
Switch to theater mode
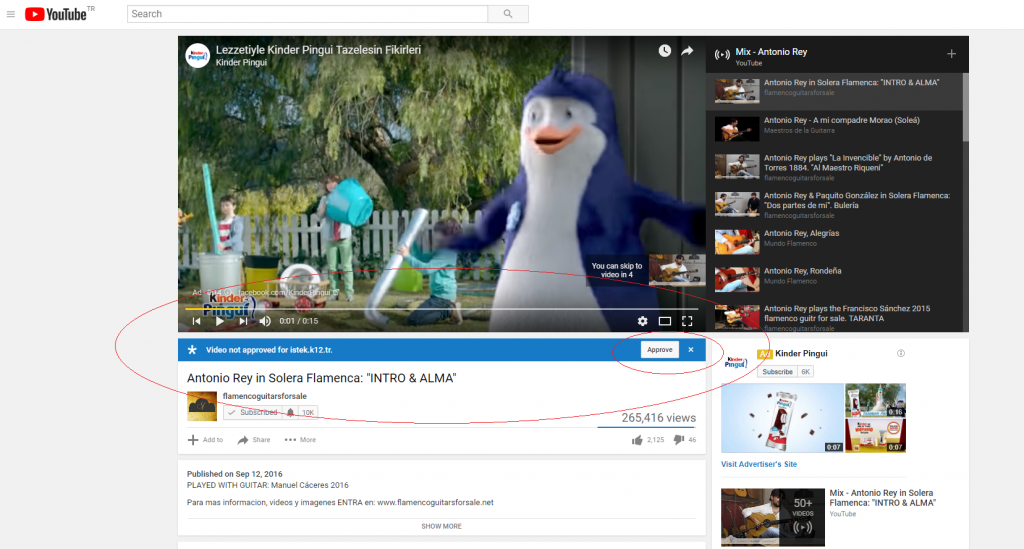(665, 321)
